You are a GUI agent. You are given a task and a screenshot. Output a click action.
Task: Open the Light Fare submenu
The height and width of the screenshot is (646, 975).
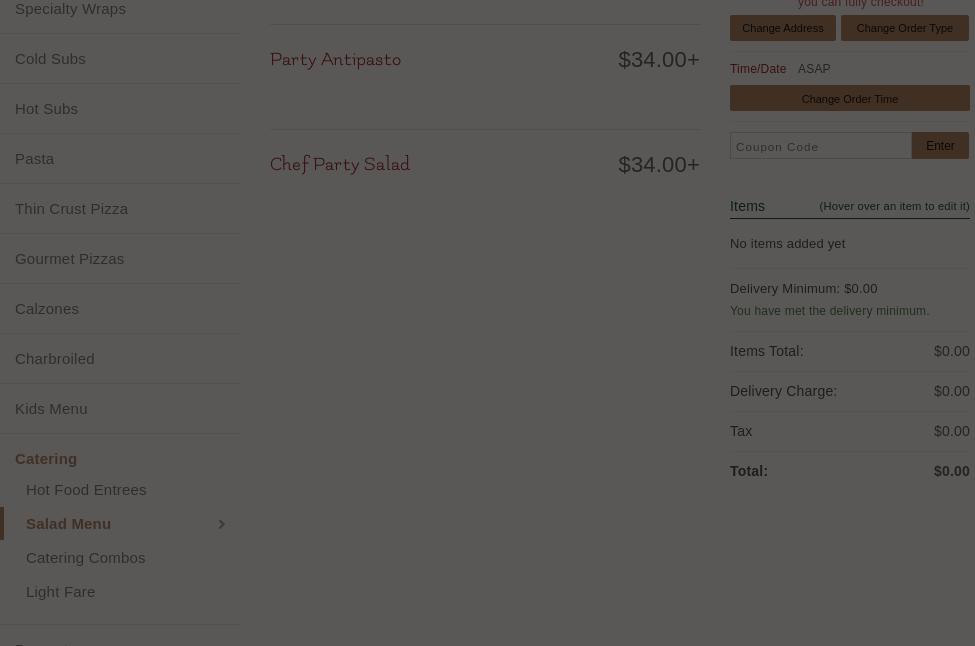[x=60, y=592]
